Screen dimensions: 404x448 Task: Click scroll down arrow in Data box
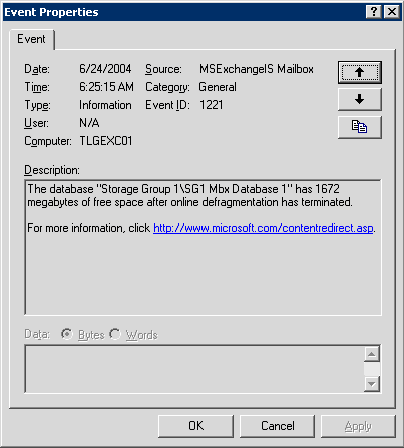372,384
